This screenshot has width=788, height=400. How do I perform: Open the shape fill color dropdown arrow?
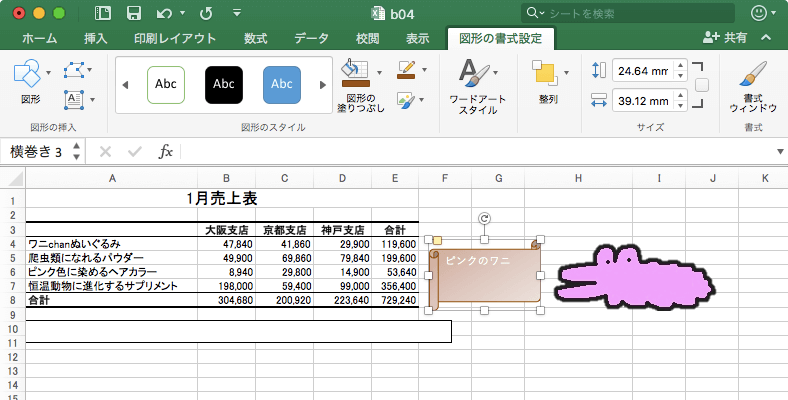tap(379, 73)
